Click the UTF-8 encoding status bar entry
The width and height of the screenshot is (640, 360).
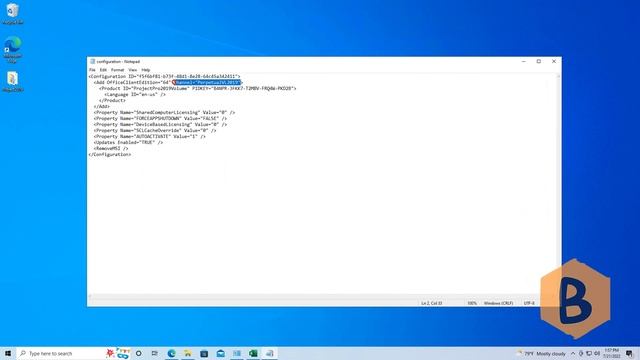[x=529, y=303]
